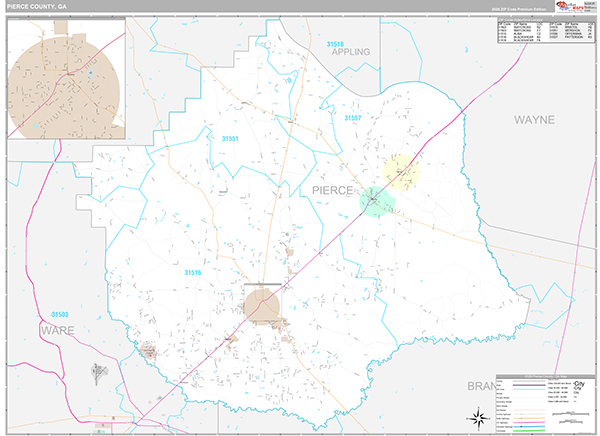Click the green shaded city circle
Viewport: 600px width, 436px height.
tap(376, 201)
